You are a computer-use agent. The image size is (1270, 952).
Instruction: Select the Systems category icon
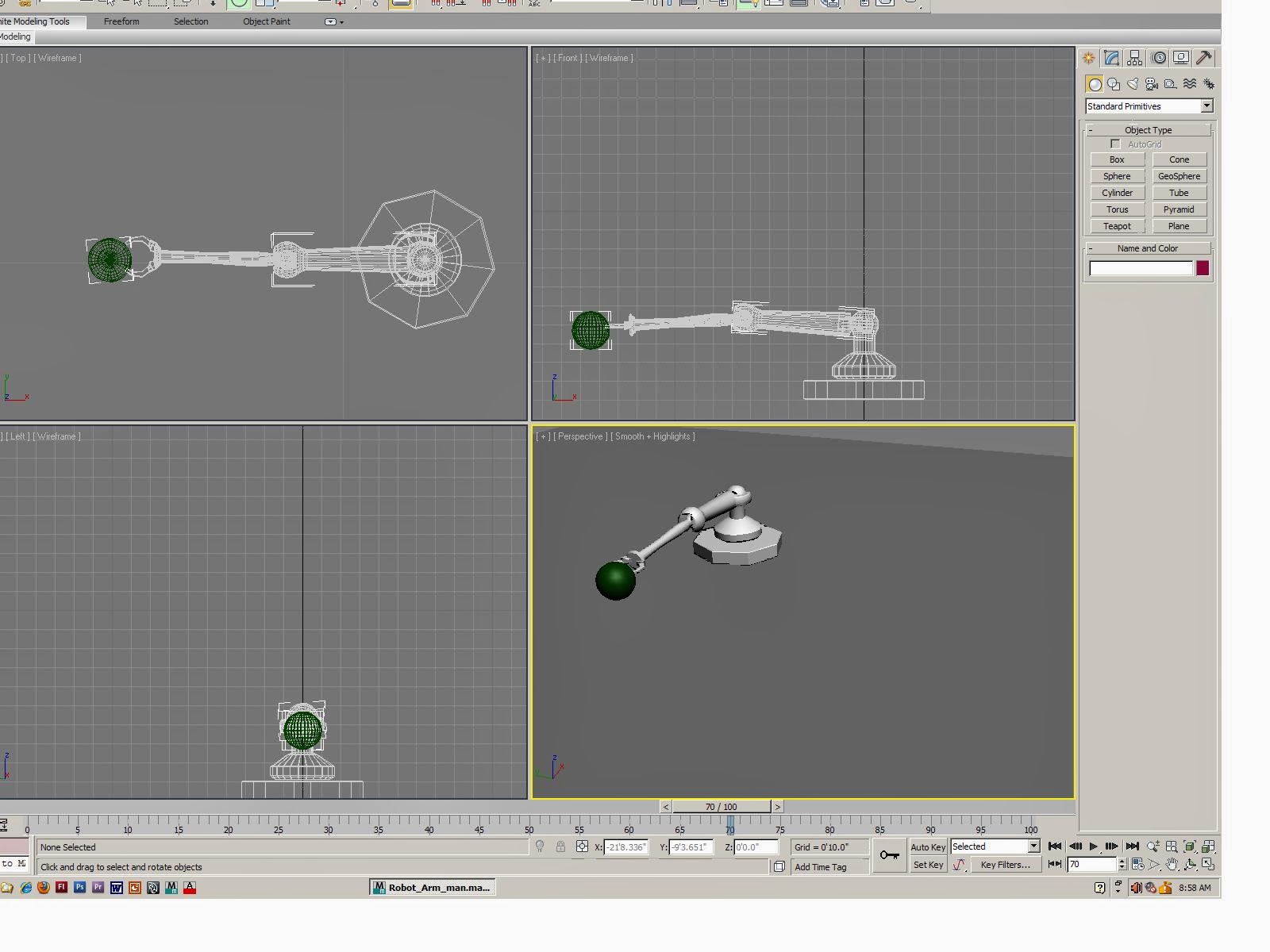click(1209, 84)
